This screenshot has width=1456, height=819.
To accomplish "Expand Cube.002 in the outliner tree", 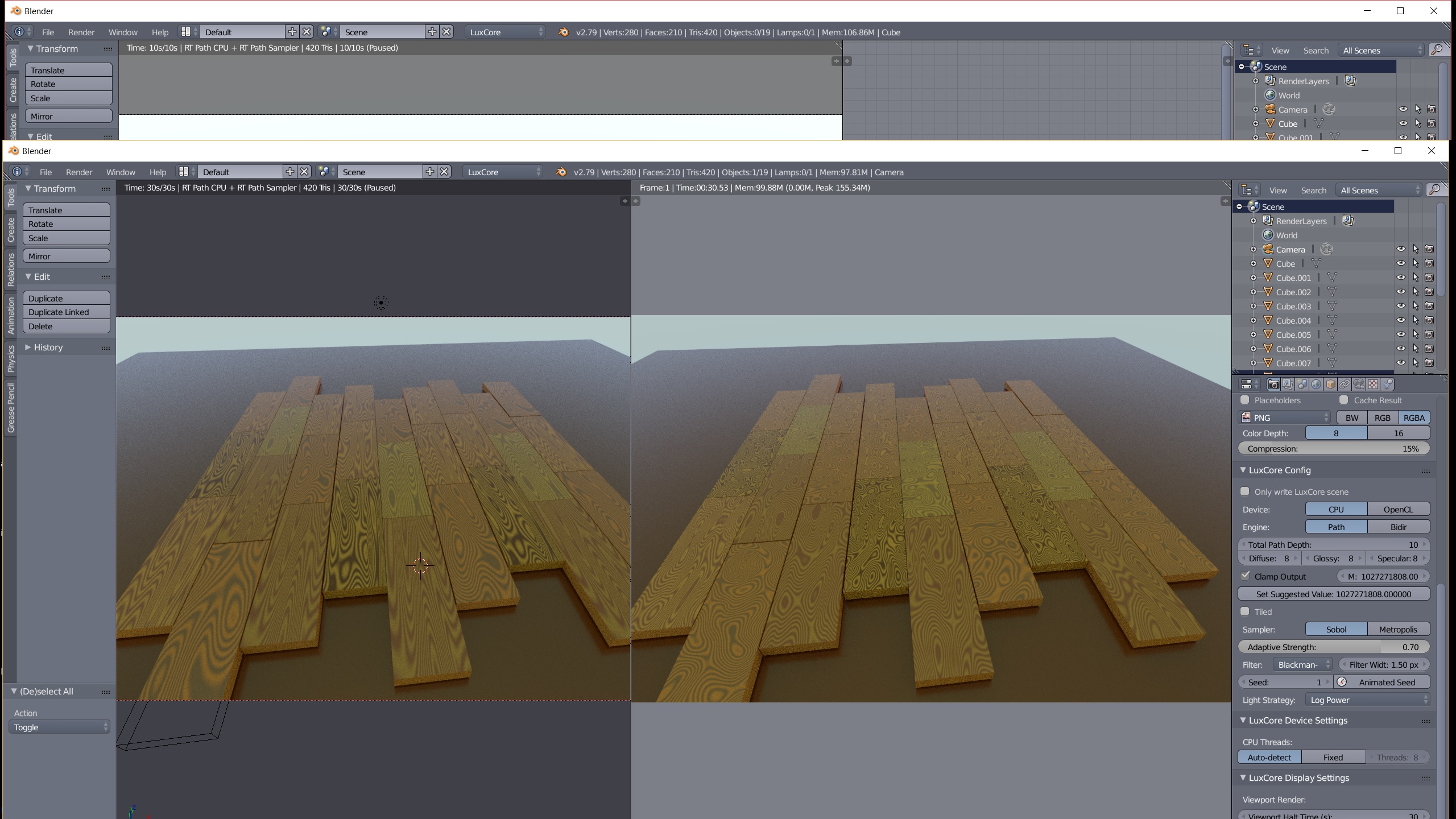I will [x=1254, y=292].
